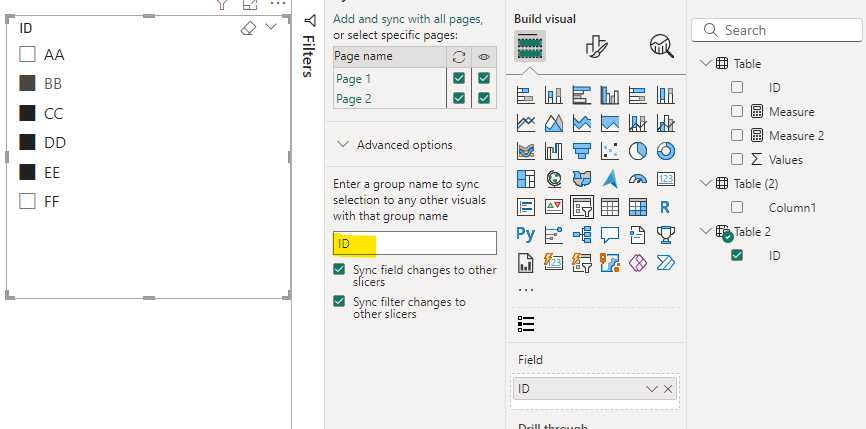
Task: Select the Ribbon chart visual
Action: pos(525,151)
